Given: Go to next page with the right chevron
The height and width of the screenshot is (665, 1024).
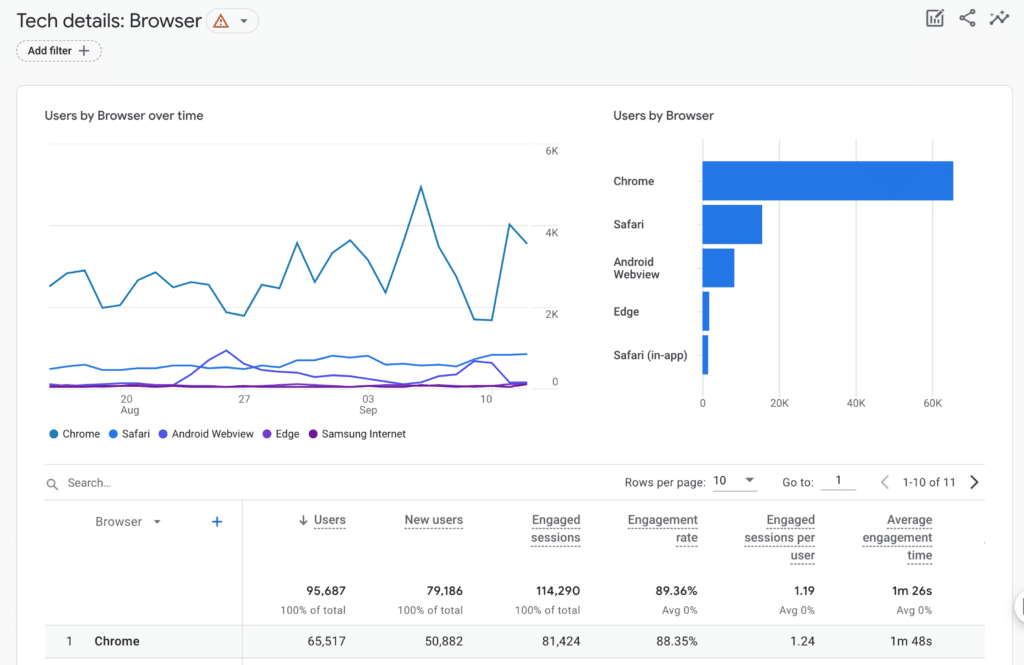Looking at the screenshot, I should [974, 481].
